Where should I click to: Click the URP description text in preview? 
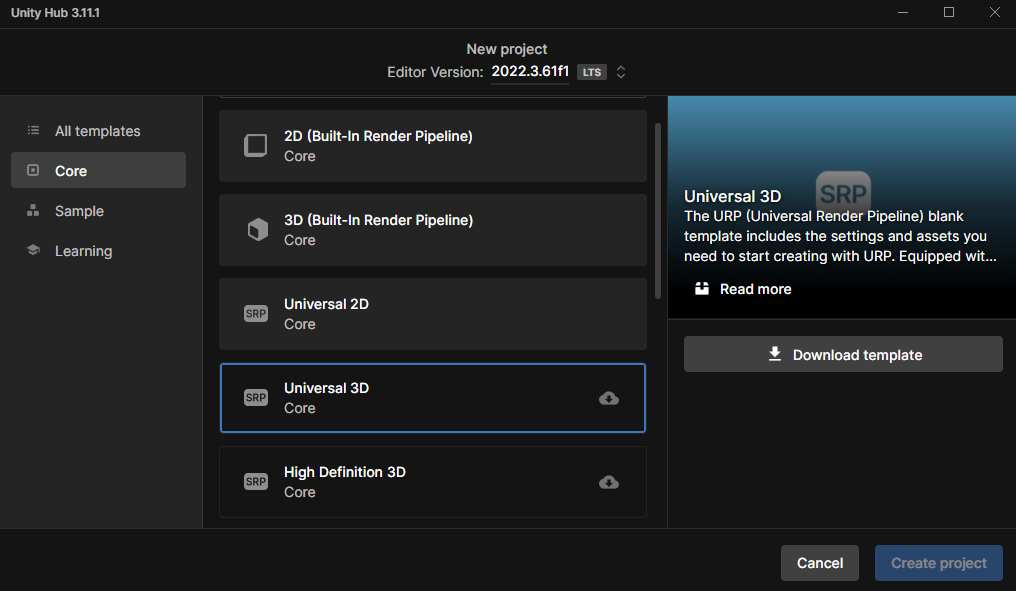[840, 236]
